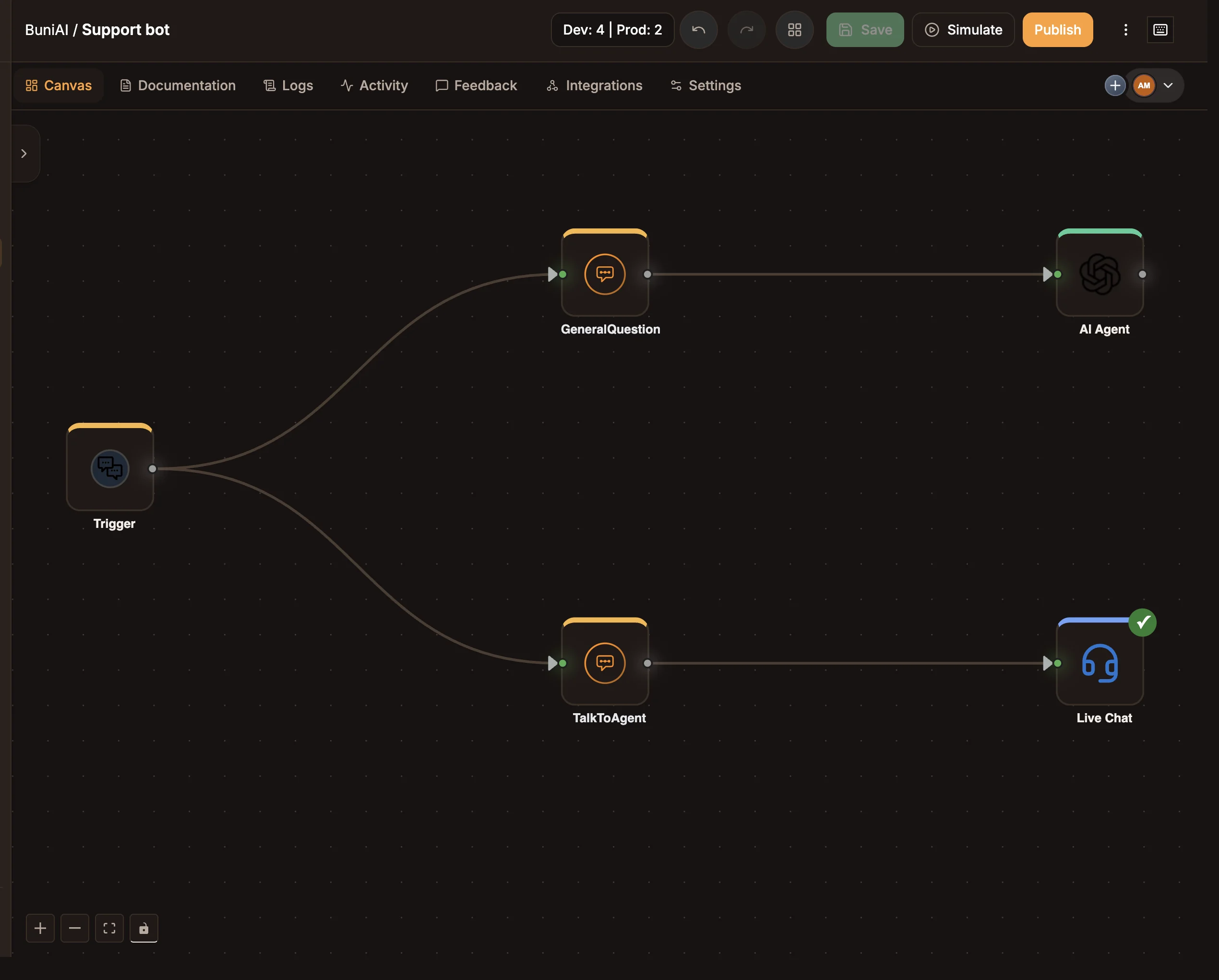The width and height of the screenshot is (1219, 980).
Task: Open the Logs tab
Action: click(288, 85)
